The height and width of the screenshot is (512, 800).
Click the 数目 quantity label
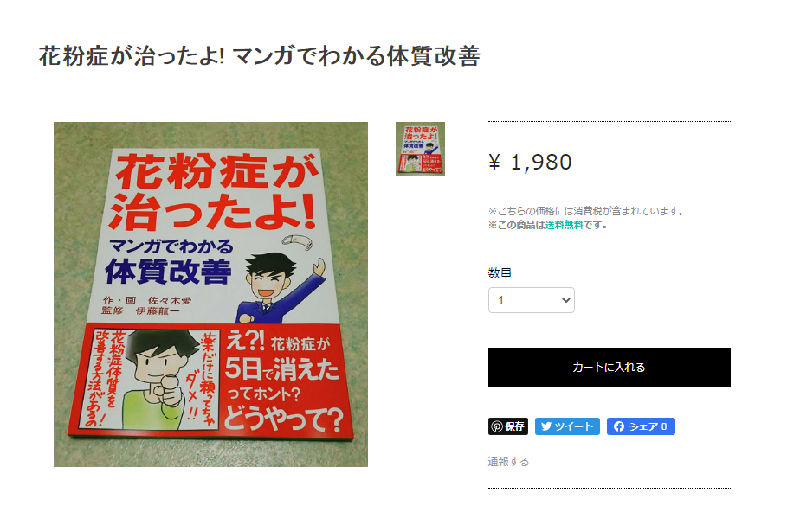pos(499,273)
